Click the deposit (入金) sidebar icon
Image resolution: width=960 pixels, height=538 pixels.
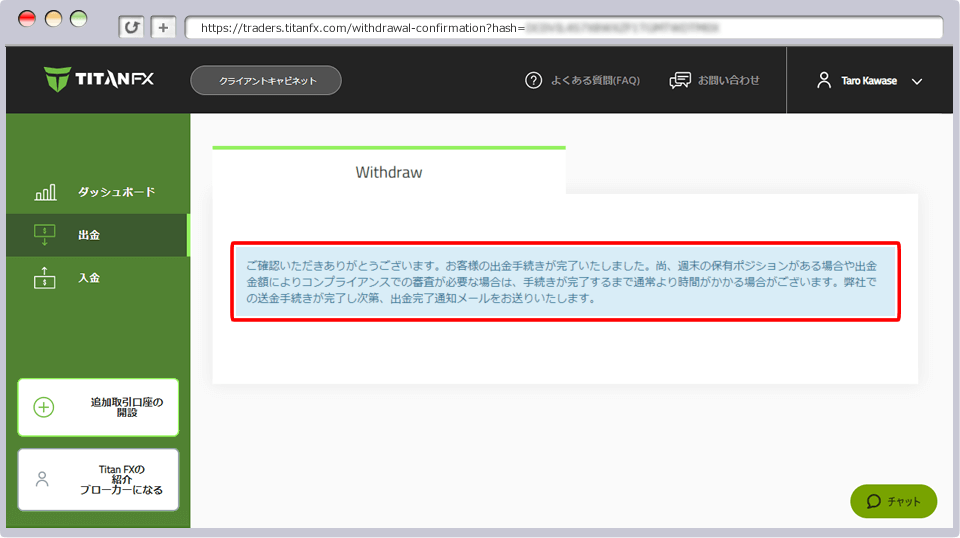click(x=45, y=278)
